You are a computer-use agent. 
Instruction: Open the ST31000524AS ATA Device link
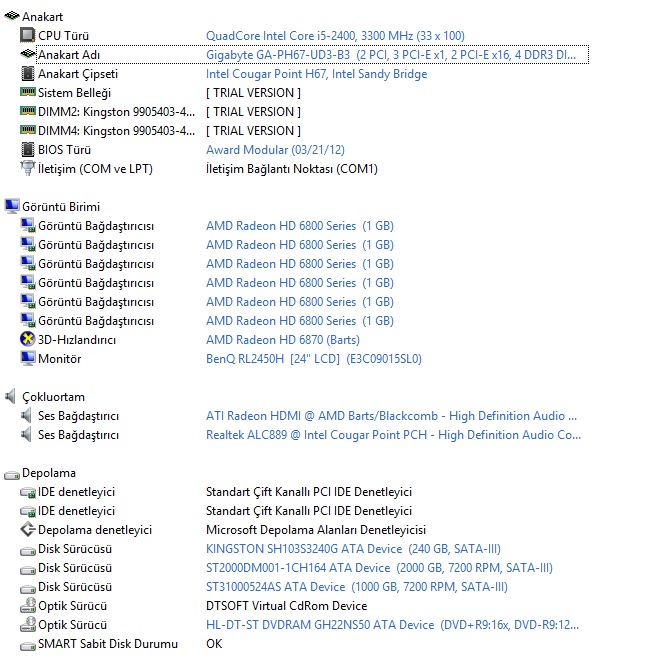pos(356,587)
